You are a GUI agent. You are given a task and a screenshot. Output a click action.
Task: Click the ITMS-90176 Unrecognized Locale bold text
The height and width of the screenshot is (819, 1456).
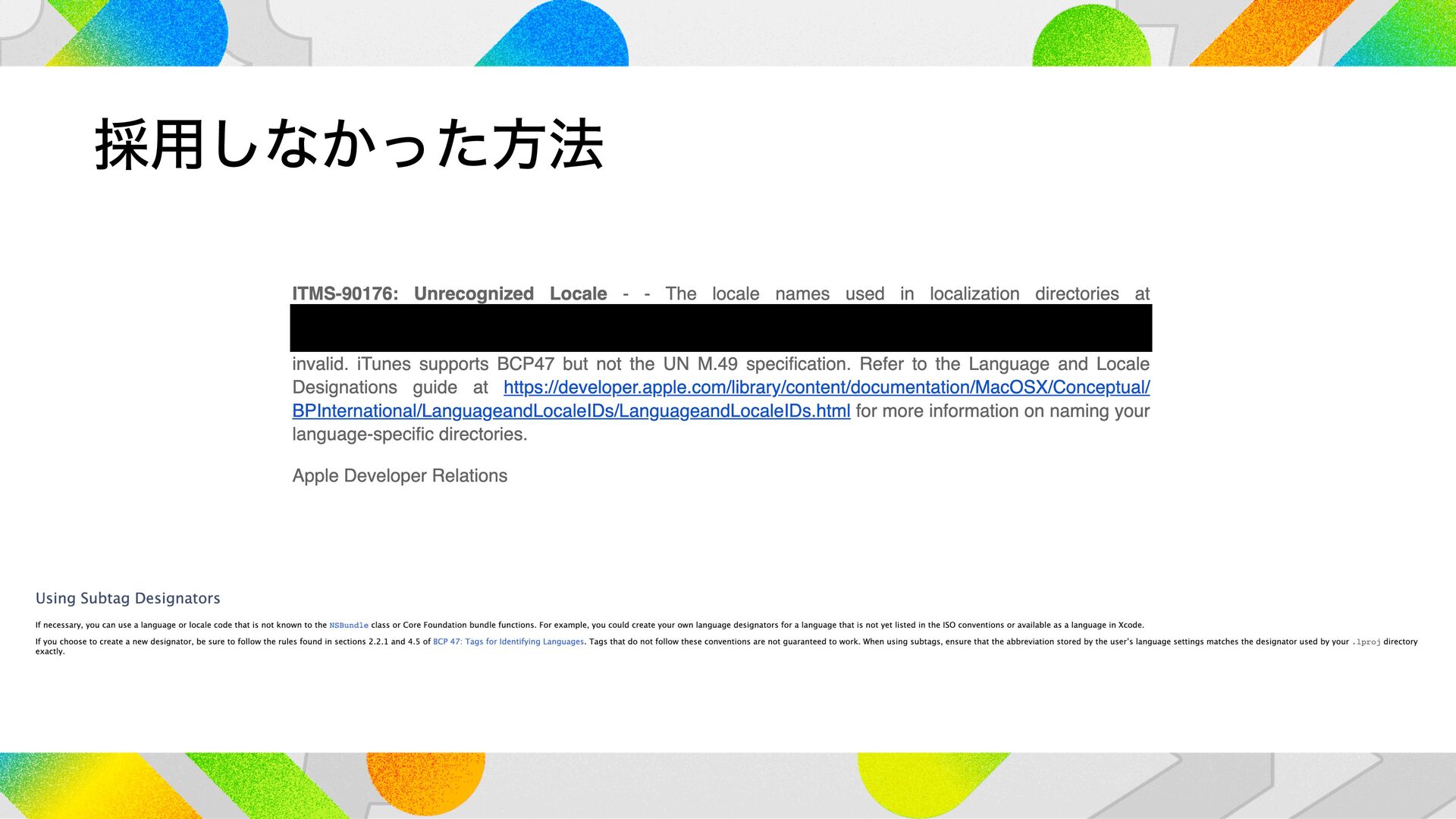[449, 294]
